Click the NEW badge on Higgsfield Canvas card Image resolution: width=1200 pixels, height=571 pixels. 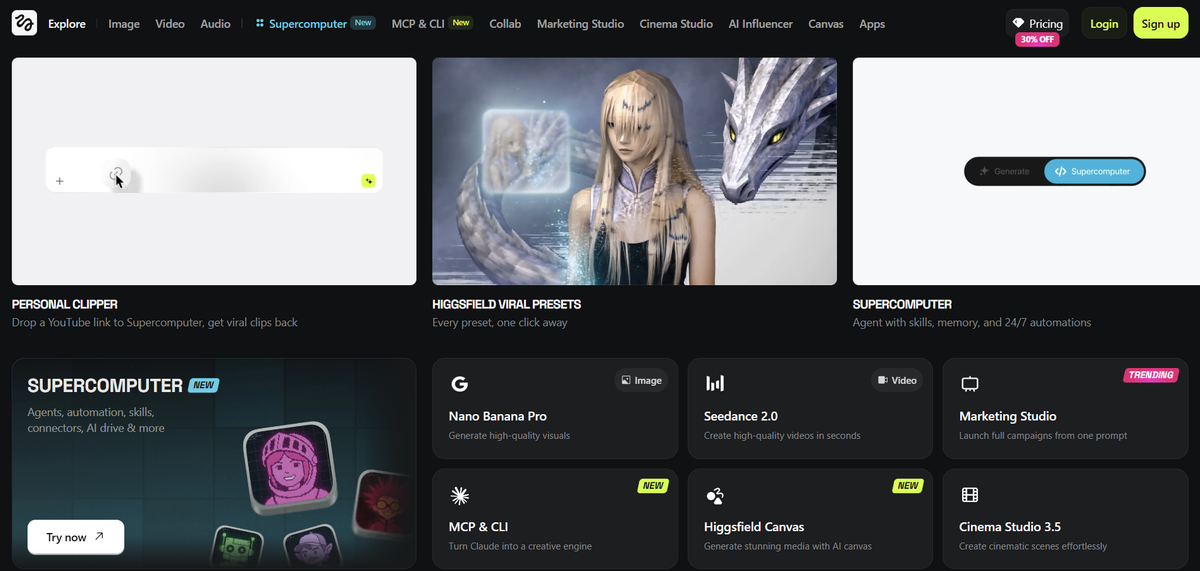907,486
